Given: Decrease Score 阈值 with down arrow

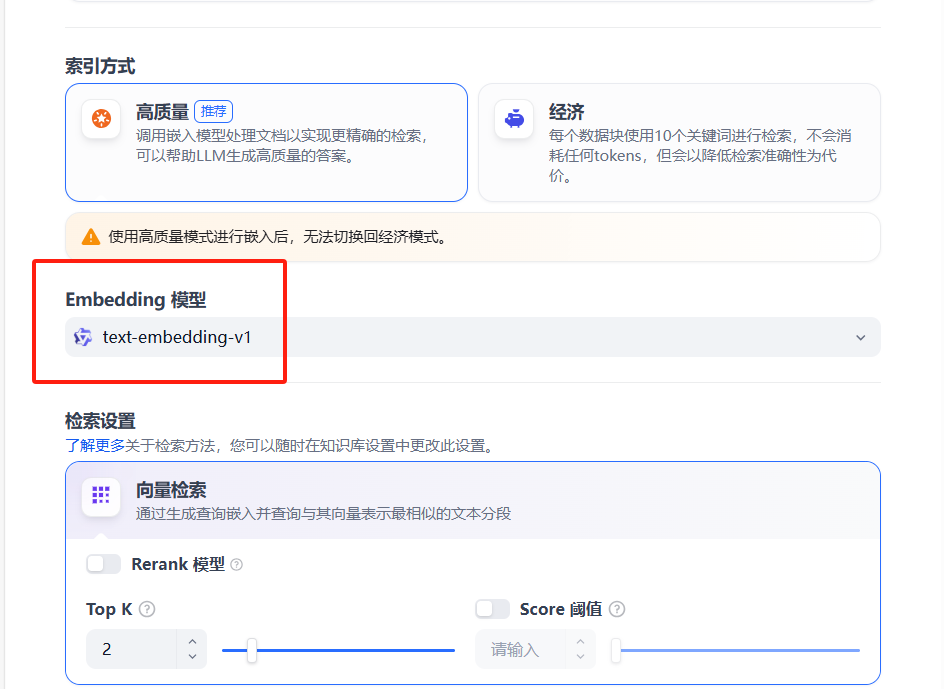Looking at the screenshot, I should coord(580,656).
